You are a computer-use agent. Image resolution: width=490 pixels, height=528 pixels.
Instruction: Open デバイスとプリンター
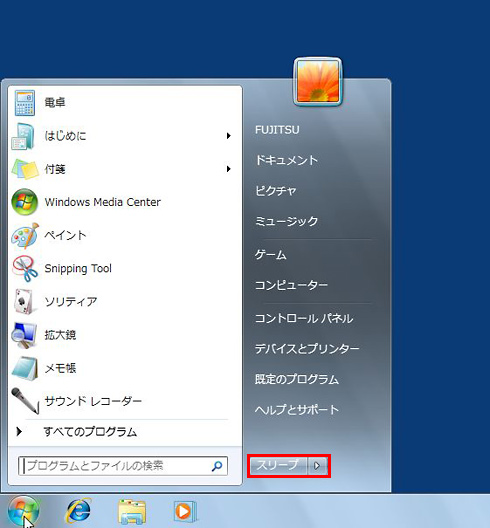coord(307,349)
